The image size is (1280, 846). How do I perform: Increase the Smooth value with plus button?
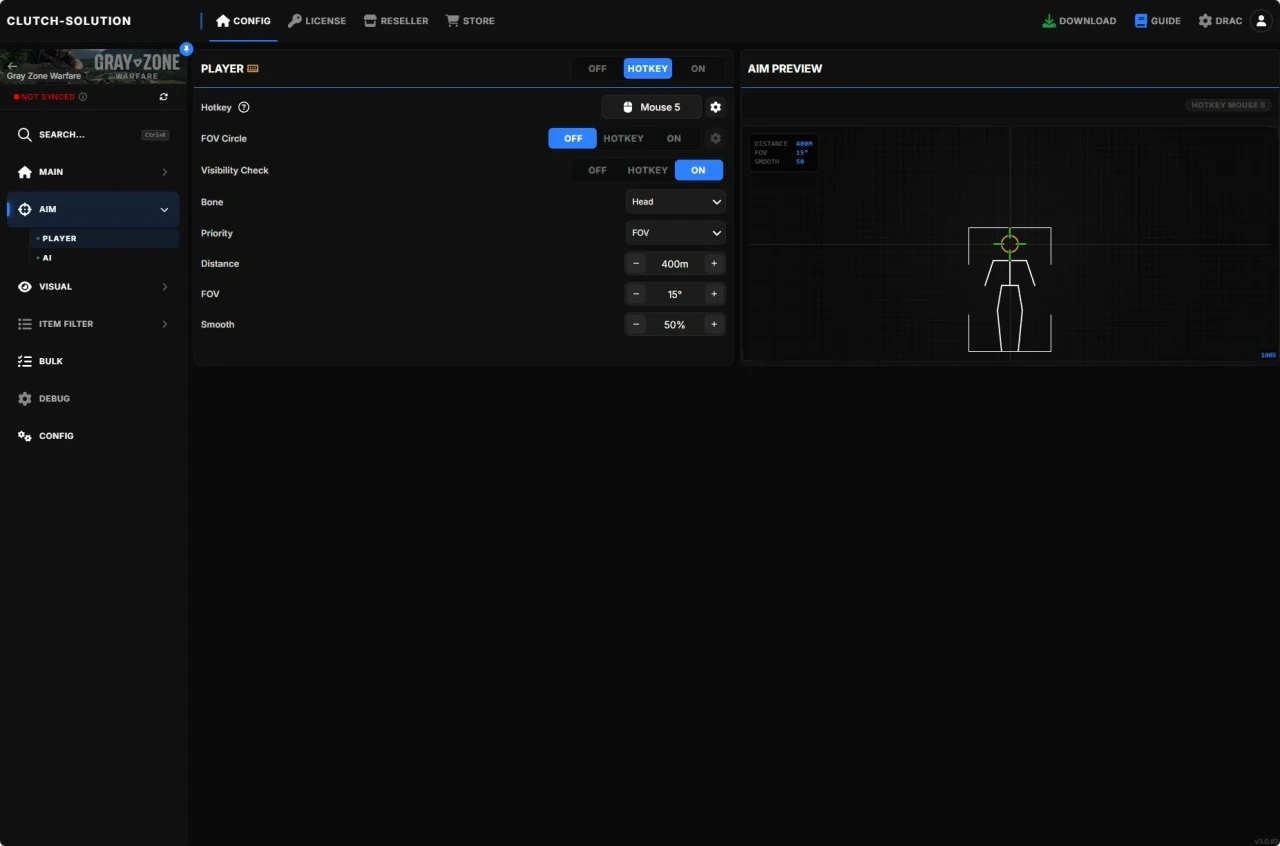pos(714,325)
